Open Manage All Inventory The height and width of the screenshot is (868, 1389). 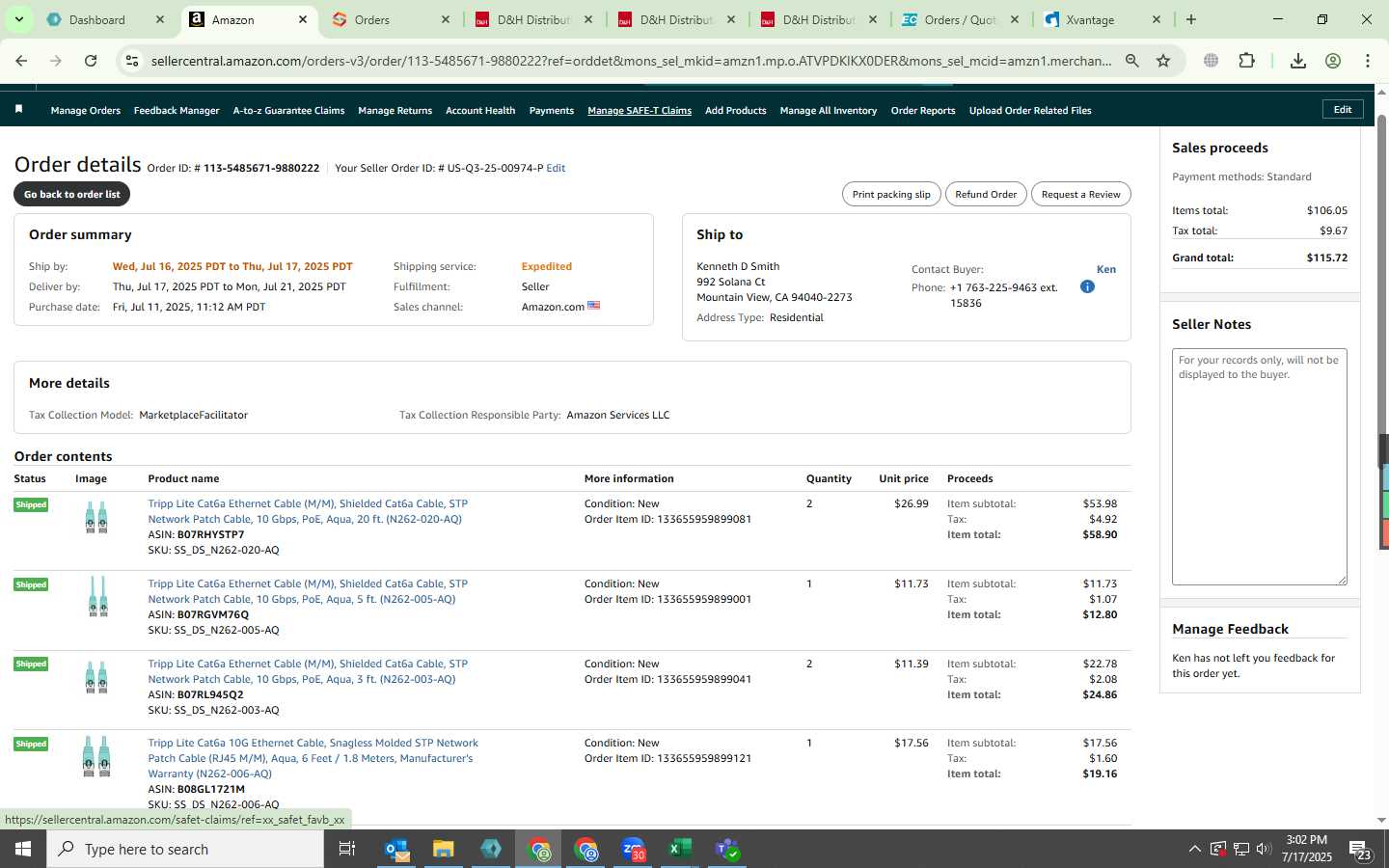(x=829, y=111)
